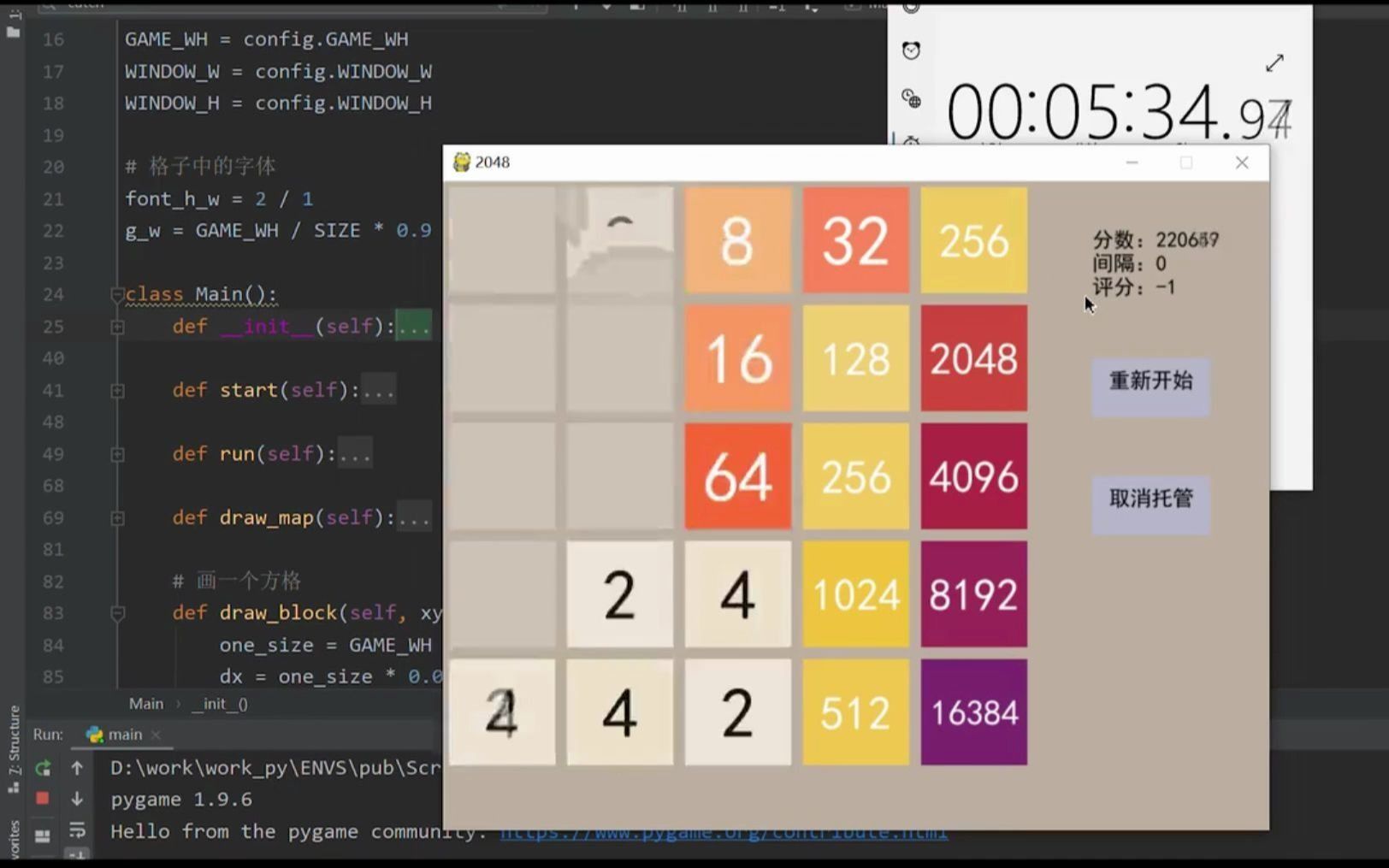Click the 评分: -1 text
1389x868 pixels.
coord(1134,287)
